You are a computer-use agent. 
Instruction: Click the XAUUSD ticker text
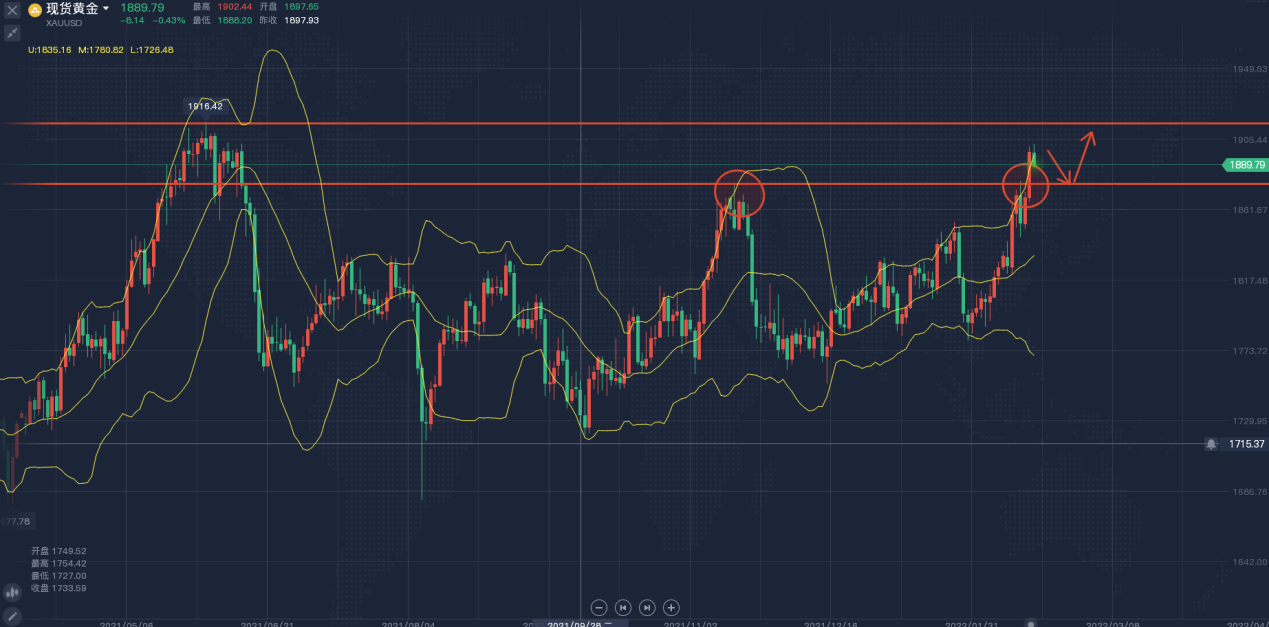point(63,22)
